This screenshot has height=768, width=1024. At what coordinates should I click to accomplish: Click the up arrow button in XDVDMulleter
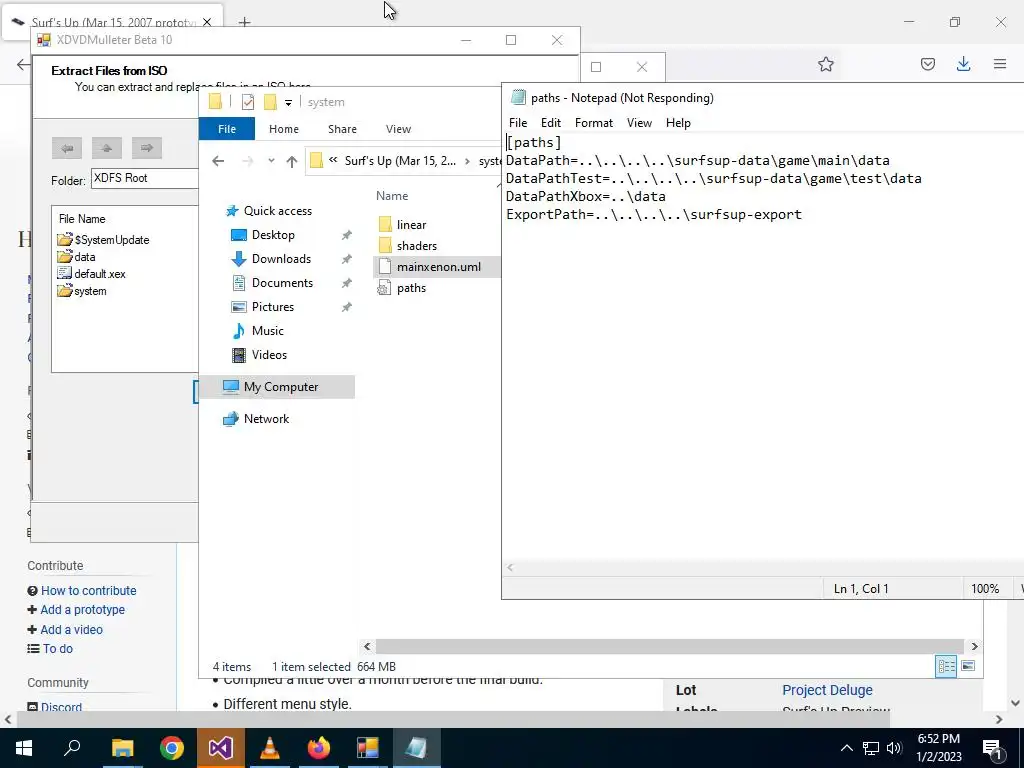(x=106, y=148)
